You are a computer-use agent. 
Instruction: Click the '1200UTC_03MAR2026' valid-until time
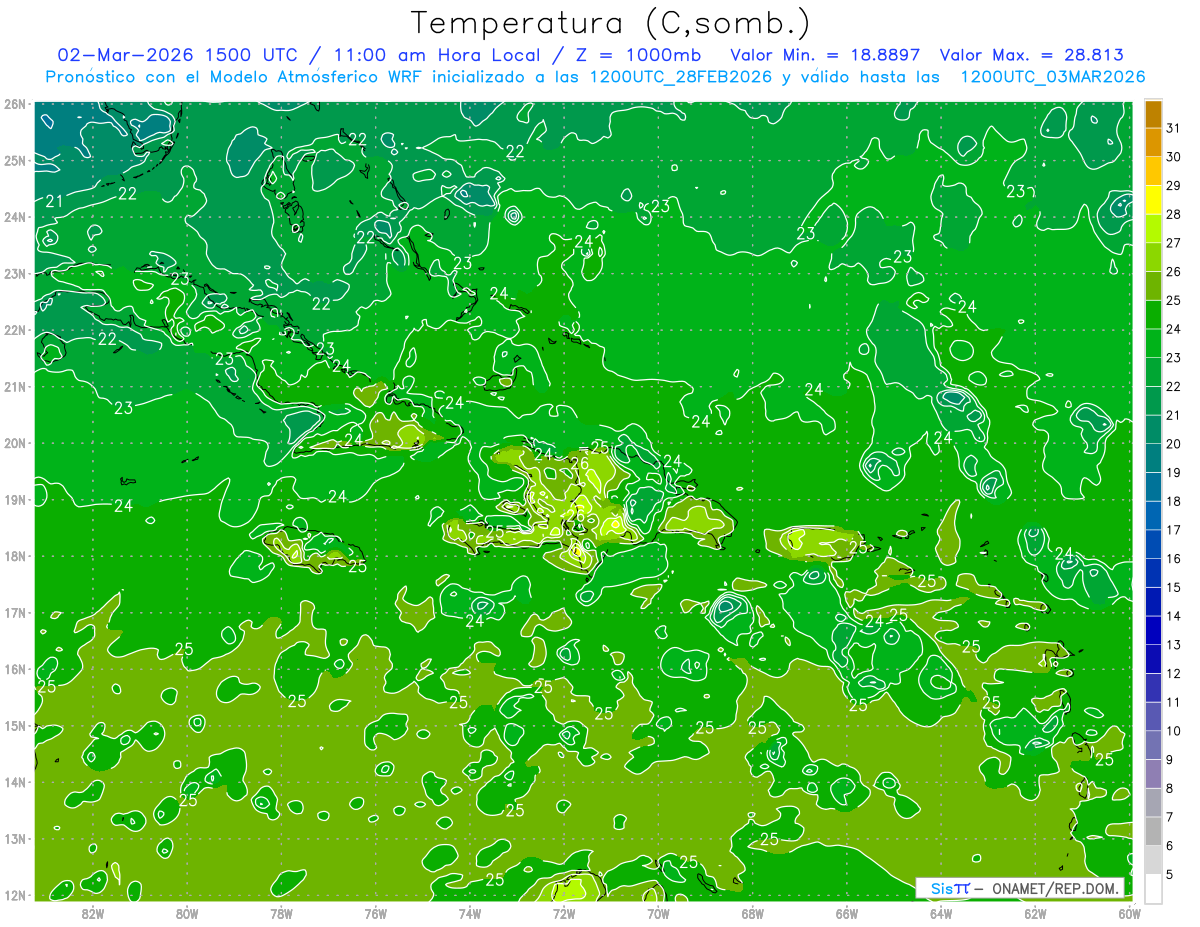coord(1052,77)
